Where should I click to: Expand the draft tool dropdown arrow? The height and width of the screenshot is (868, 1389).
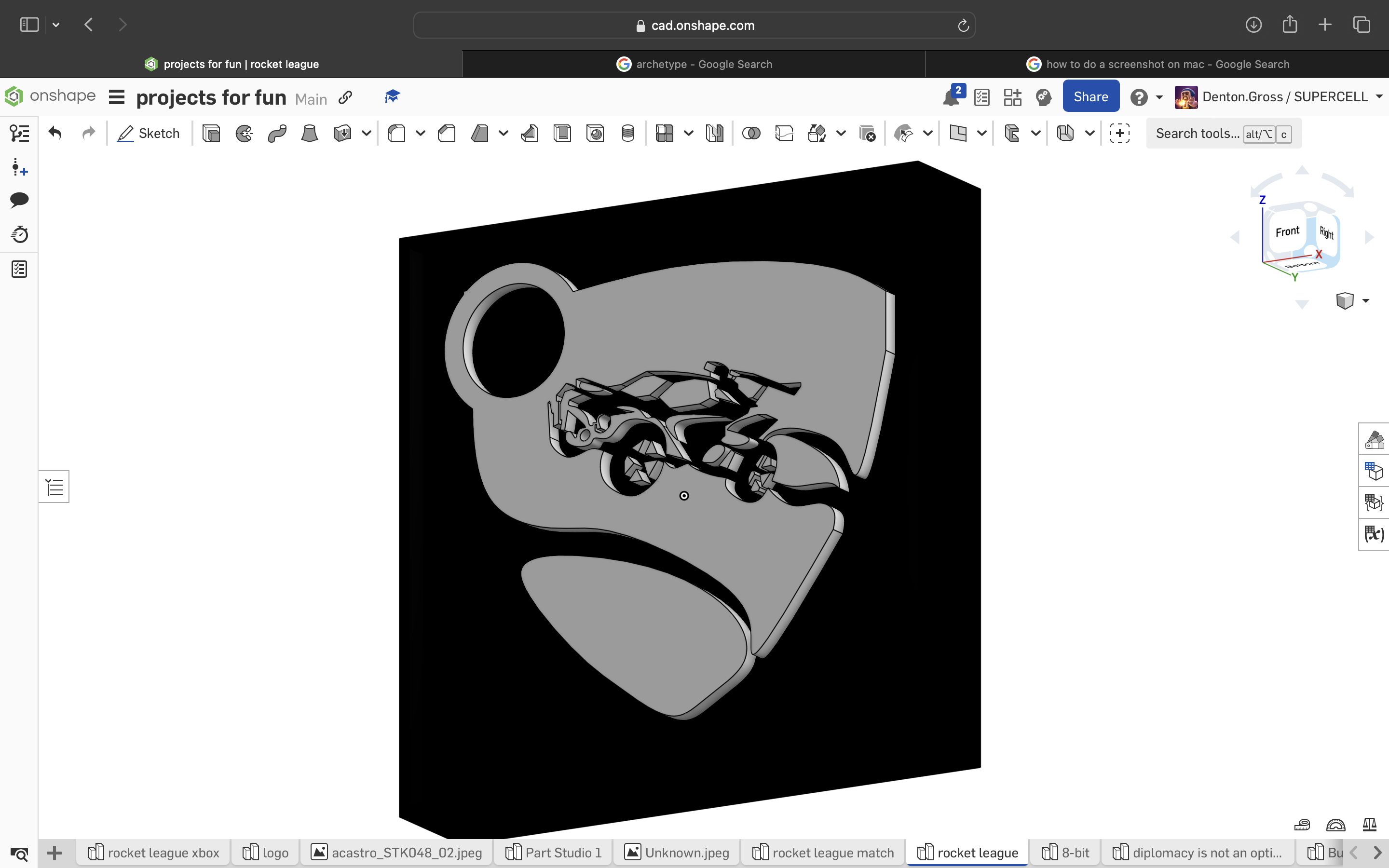click(x=504, y=134)
